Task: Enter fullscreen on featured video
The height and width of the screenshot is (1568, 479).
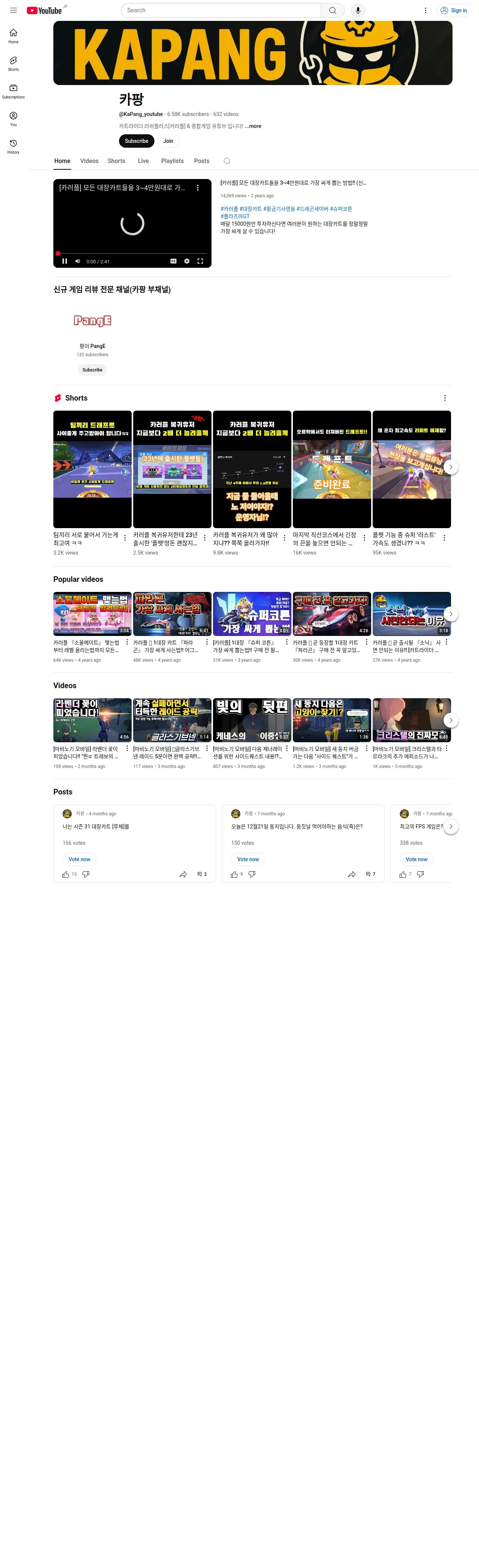Action: 200,261
